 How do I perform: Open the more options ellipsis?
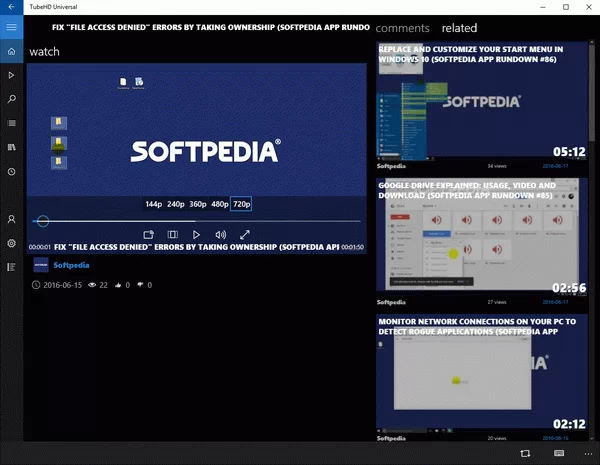pos(588,454)
